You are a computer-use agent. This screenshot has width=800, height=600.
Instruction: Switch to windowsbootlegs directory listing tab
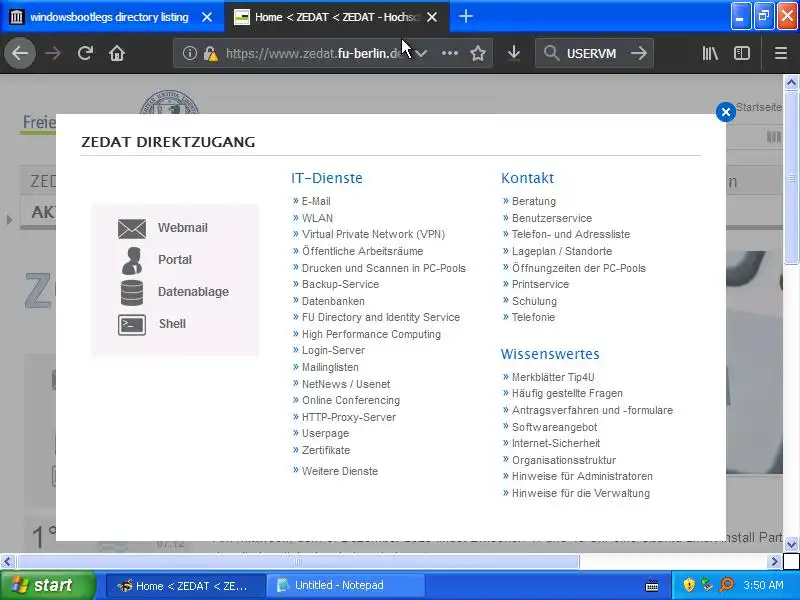click(x=111, y=17)
